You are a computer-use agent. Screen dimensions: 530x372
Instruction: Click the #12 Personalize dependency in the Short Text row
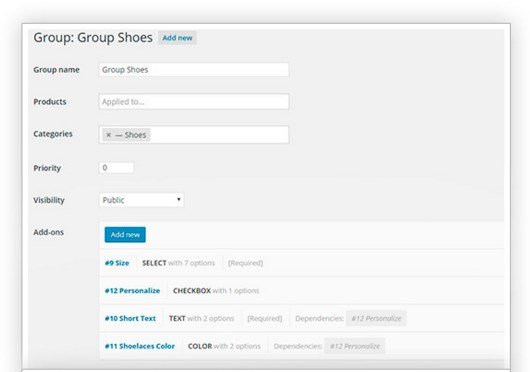coord(376,318)
